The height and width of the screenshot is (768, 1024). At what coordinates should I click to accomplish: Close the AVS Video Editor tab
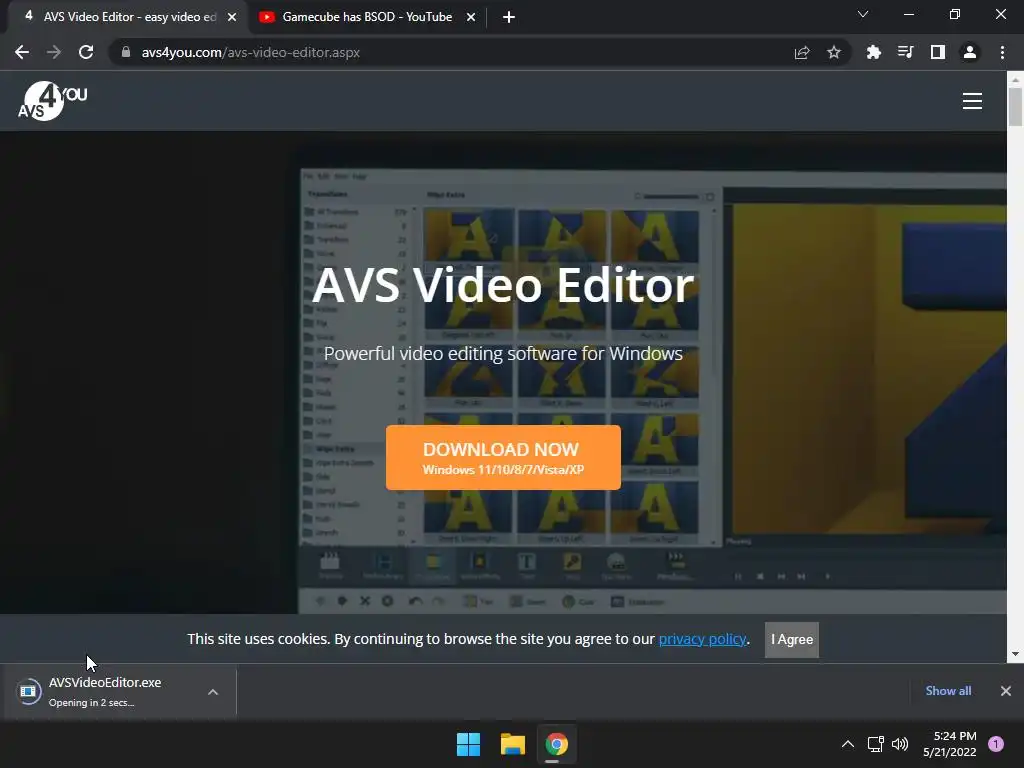click(232, 17)
